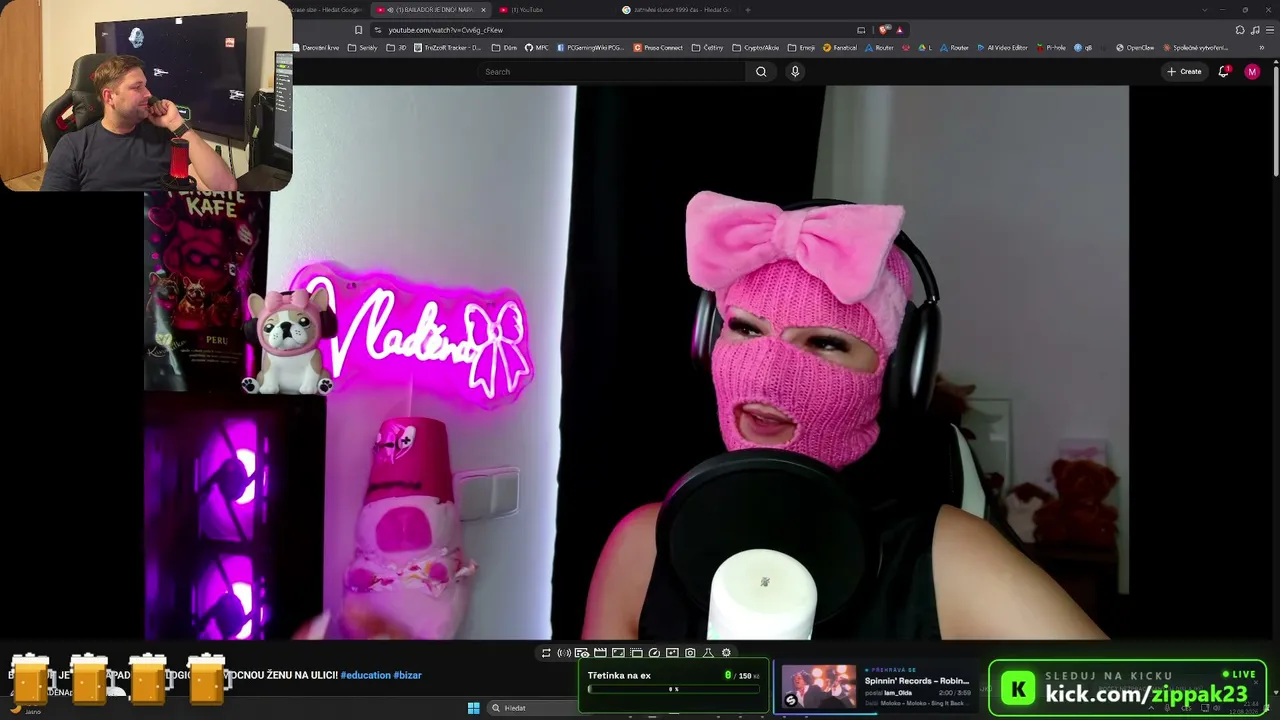The height and width of the screenshot is (720, 1280).
Task: Click the Create button on YouTube
Action: click(1184, 72)
